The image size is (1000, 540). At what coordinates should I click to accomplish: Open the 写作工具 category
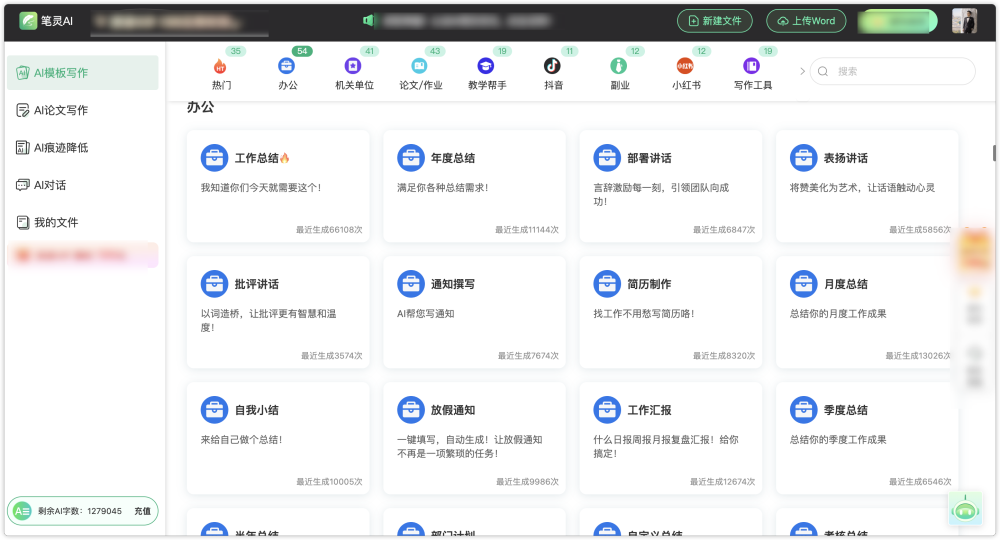(753, 73)
